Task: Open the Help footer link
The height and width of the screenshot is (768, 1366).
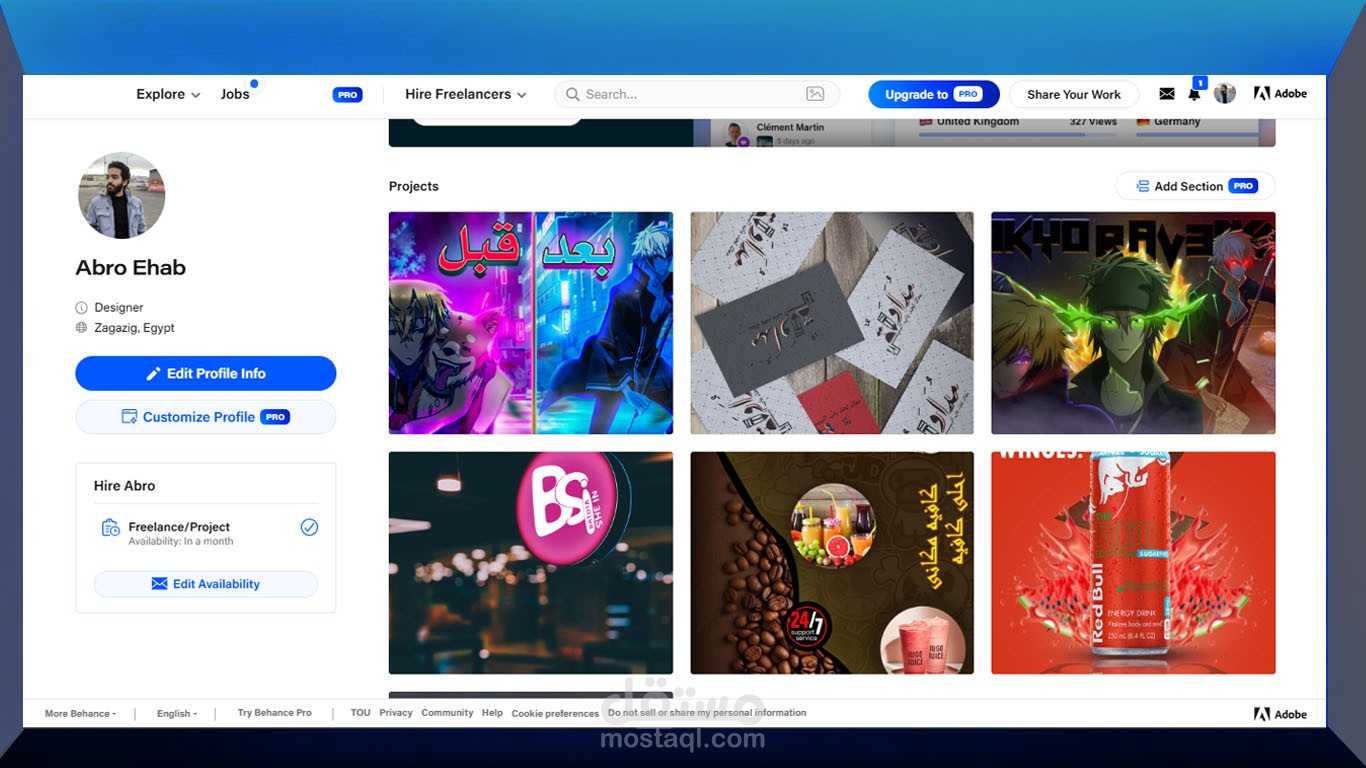Action: click(492, 713)
